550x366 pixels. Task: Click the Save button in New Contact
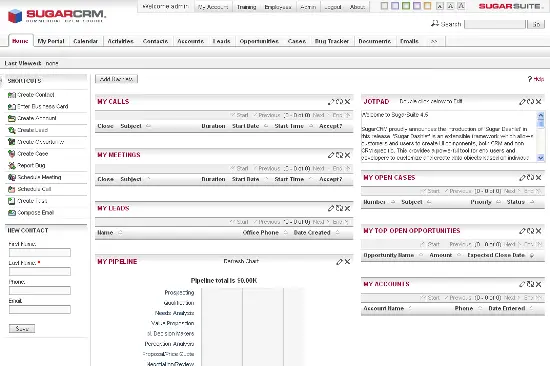coord(22,329)
